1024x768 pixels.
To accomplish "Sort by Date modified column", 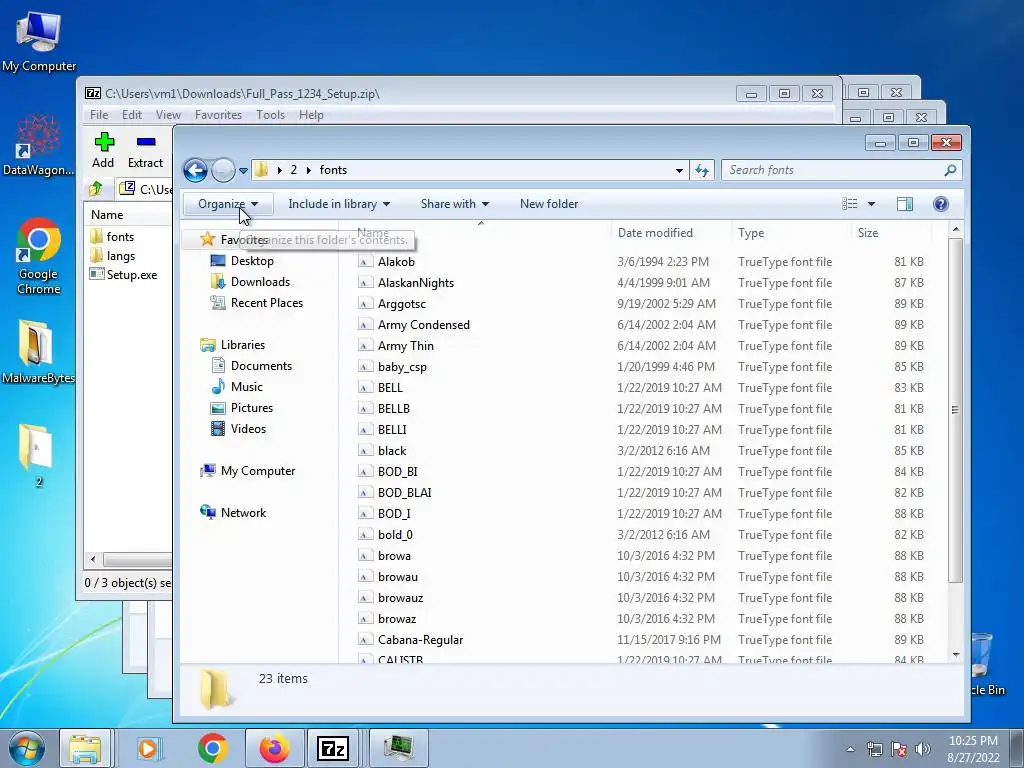I will (655, 232).
